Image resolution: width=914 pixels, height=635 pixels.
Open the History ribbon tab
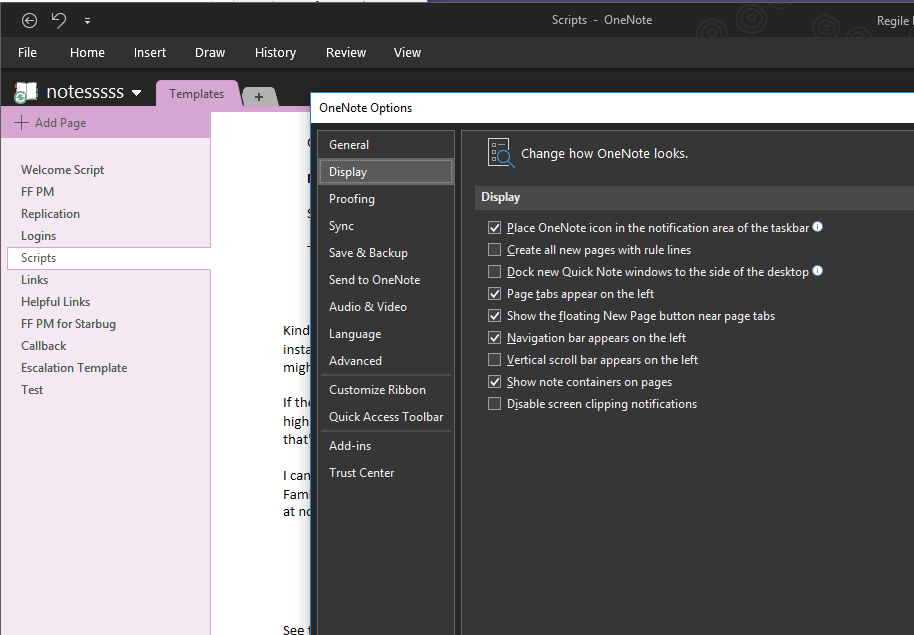click(275, 52)
